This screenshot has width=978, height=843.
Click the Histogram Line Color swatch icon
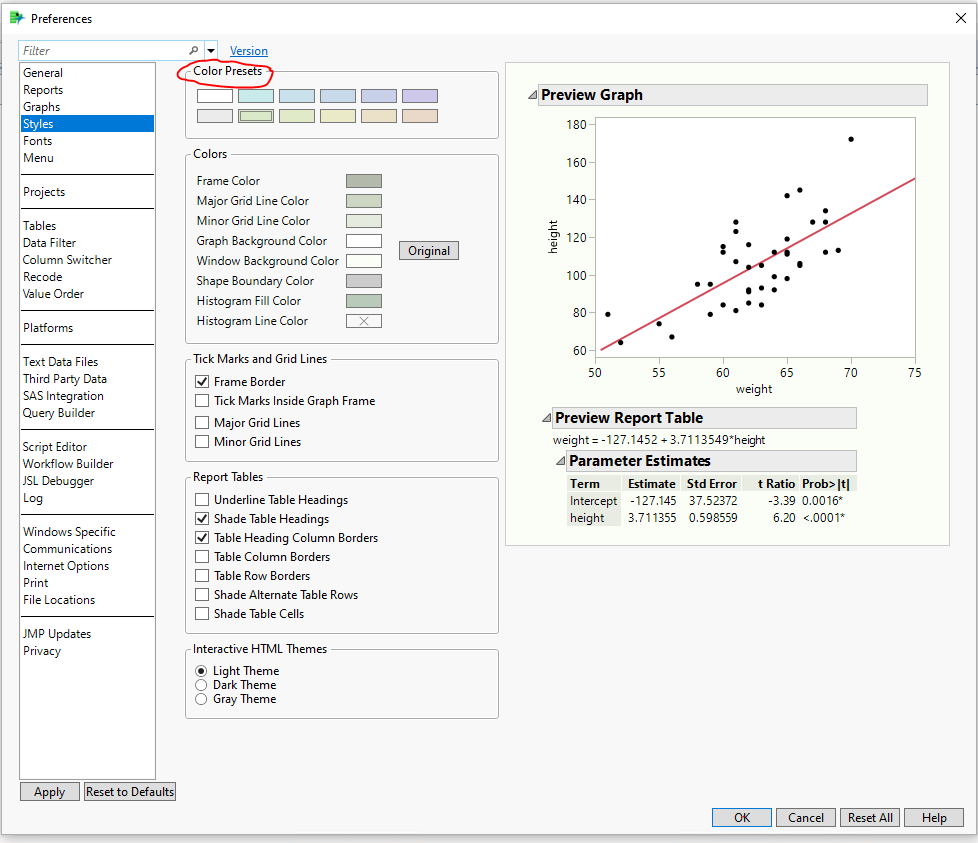click(364, 320)
